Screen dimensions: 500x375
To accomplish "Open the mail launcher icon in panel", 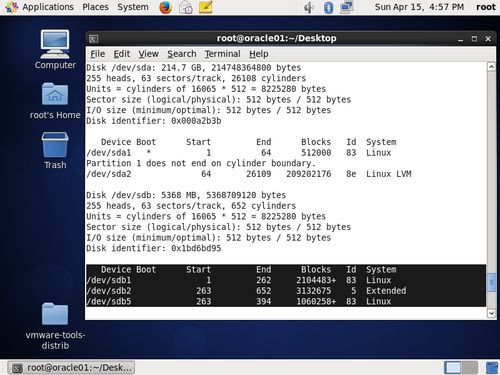I will click(x=185, y=7).
